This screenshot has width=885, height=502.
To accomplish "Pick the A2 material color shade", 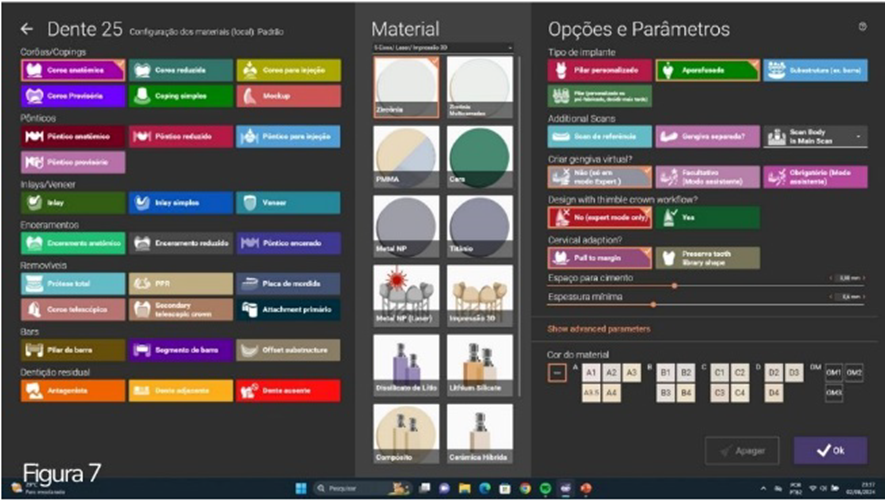I will [611, 371].
